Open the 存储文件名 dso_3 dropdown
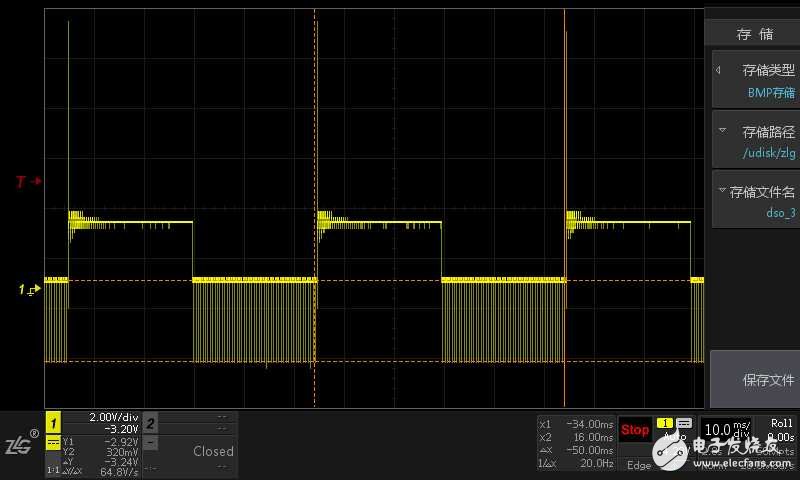Viewport: 800px width, 480px height. coord(756,201)
